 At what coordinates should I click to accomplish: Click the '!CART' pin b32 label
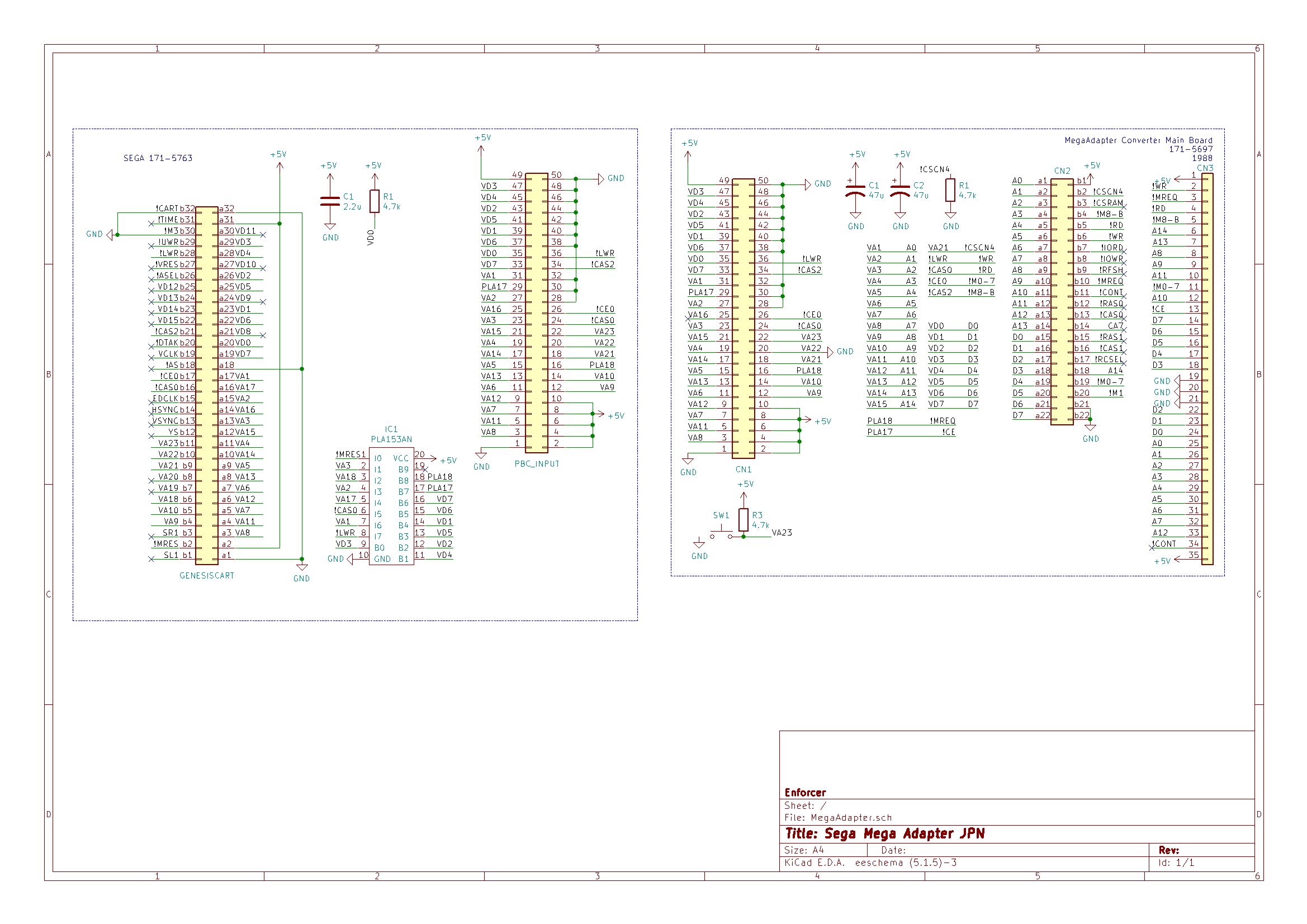[x=167, y=209]
